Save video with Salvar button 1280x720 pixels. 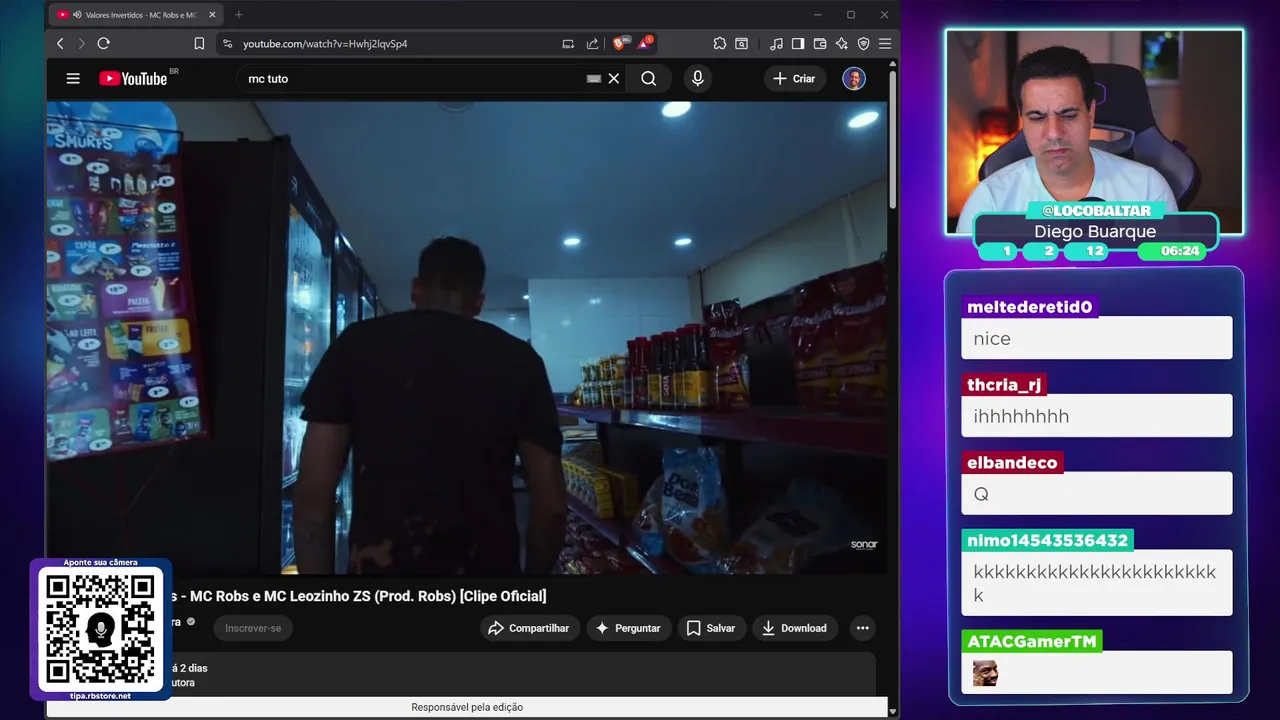pos(711,628)
